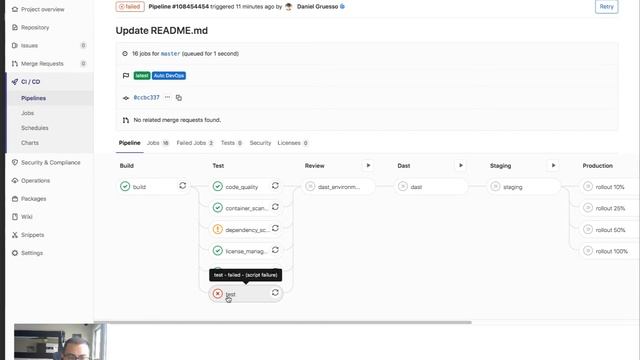This screenshot has height=360, width=640.
Task: Click the Auto DevOps badge
Action: 169,76
